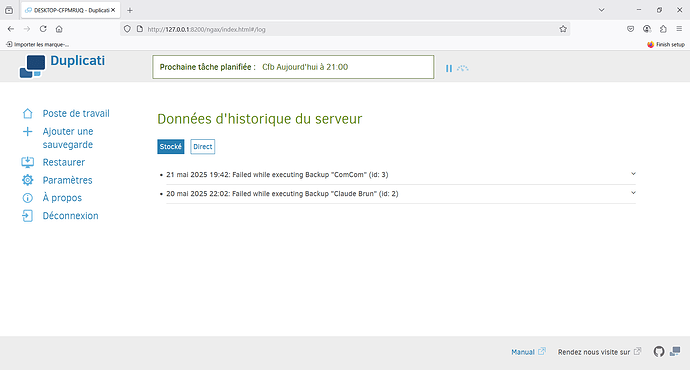This screenshot has width=690, height=370.
Task: Open the Pocket save icon
Action: (x=631, y=29)
